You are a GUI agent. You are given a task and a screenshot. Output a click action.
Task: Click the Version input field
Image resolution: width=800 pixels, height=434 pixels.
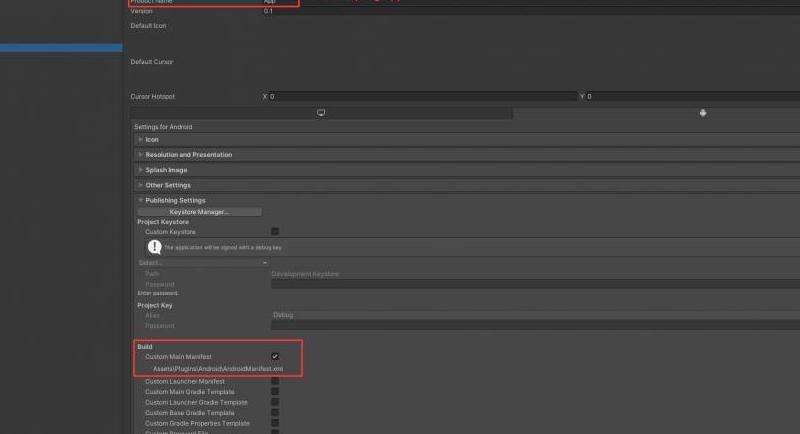tap(530, 11)
